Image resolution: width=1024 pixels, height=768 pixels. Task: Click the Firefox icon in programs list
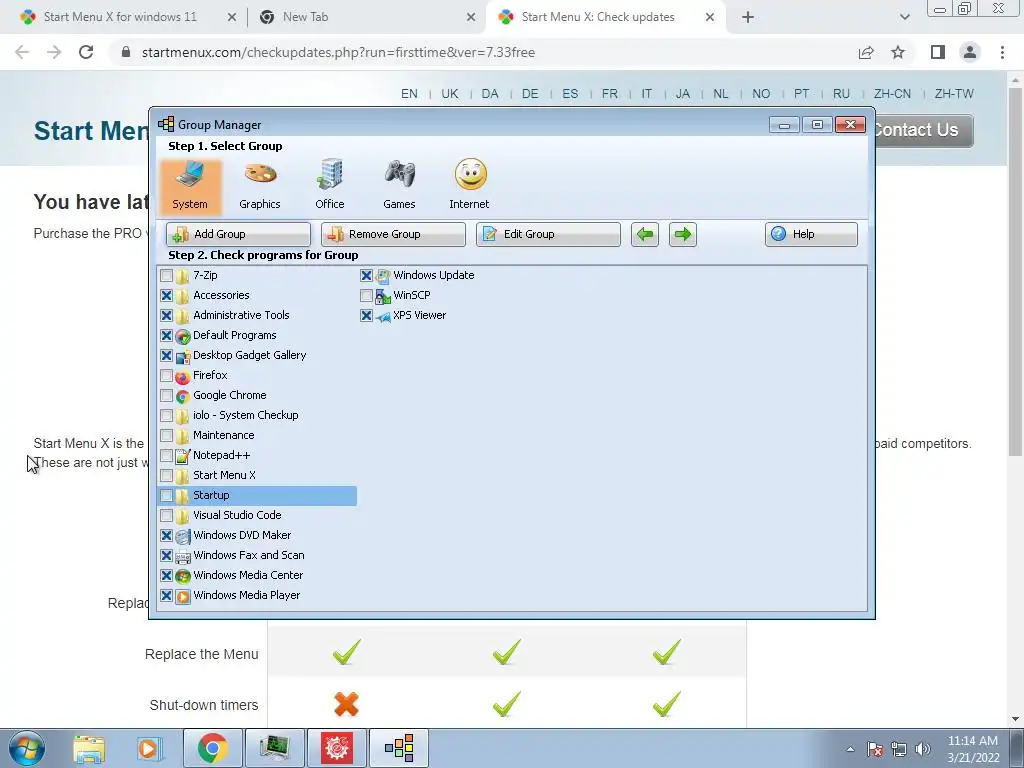point(183,376)
